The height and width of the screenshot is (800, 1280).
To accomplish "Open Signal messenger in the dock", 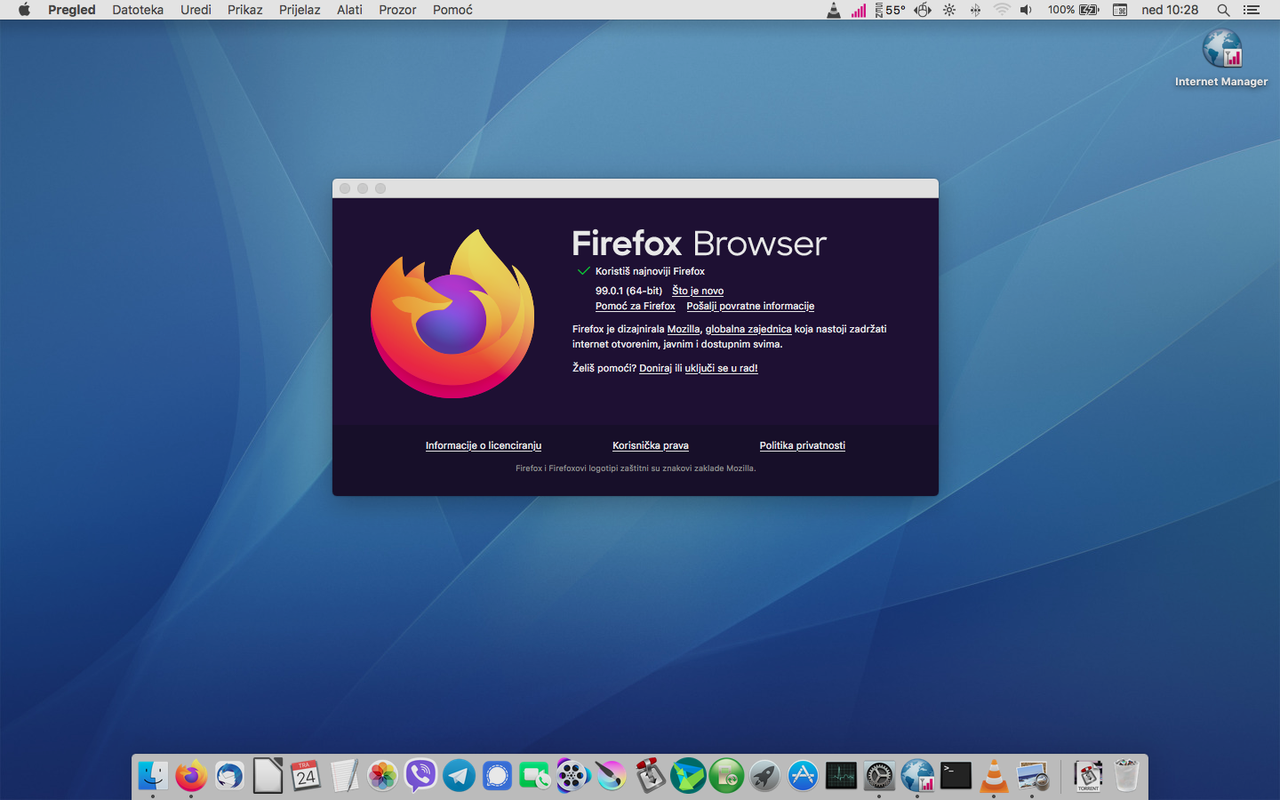I will click(497, 775).
